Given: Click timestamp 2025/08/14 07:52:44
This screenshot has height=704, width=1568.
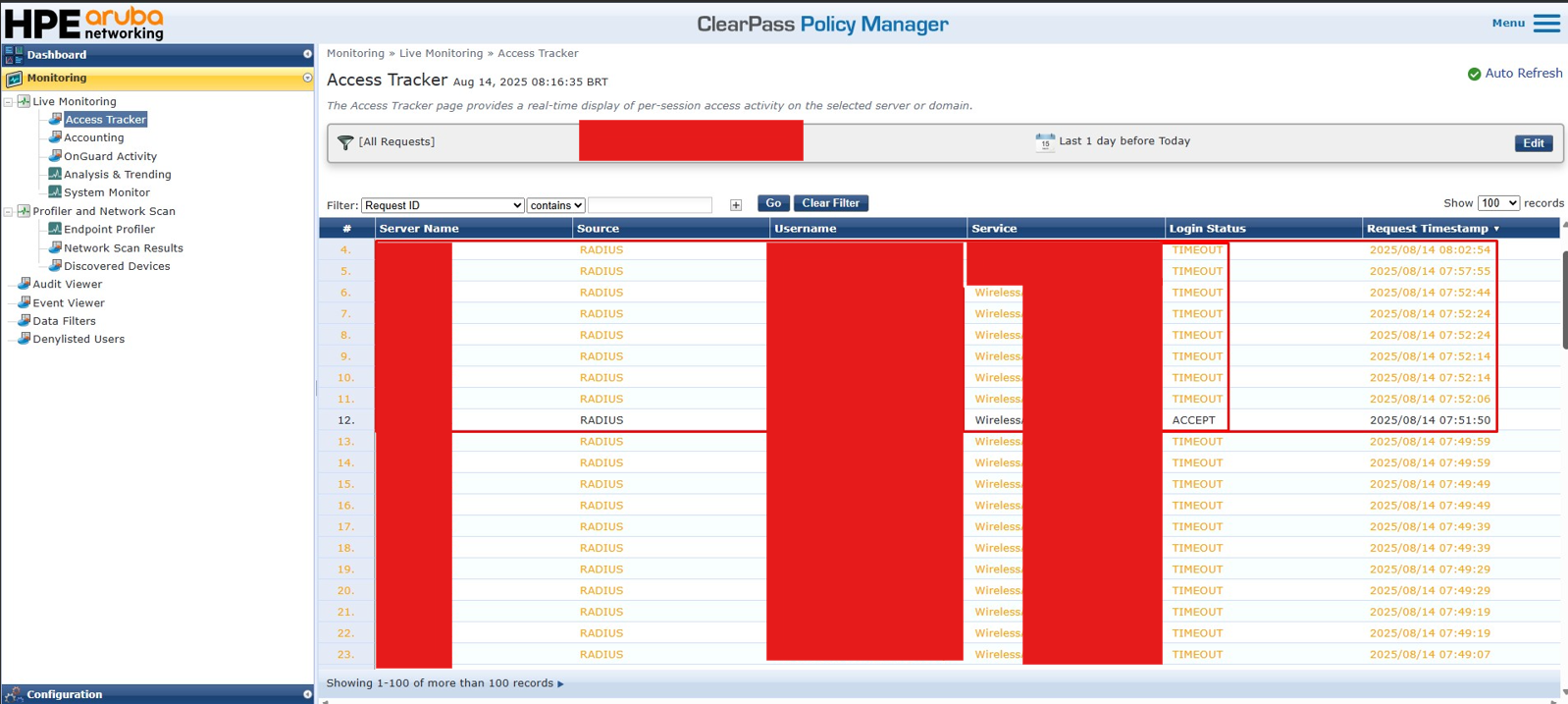Looking at the screenshot, I should (1430, 293).
